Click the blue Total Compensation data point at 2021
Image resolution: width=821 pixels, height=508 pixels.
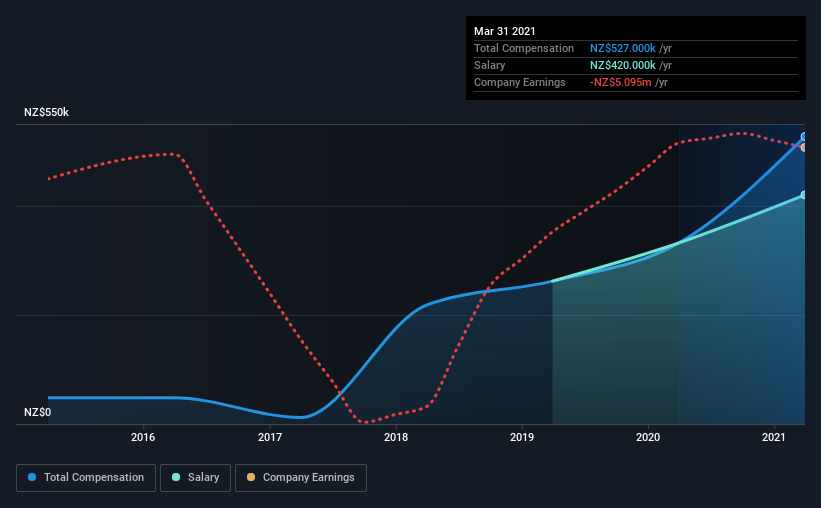tap(803, 137)
